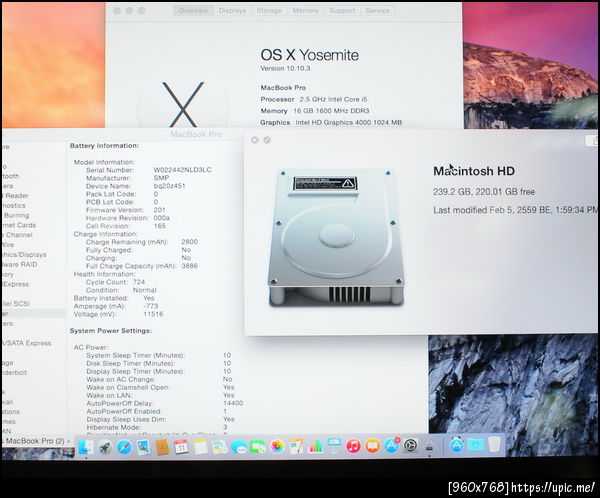The height and width of the screenshot is (498, 600).
Task: Open Numbers bar chart icon
Action: coord(315,446)
